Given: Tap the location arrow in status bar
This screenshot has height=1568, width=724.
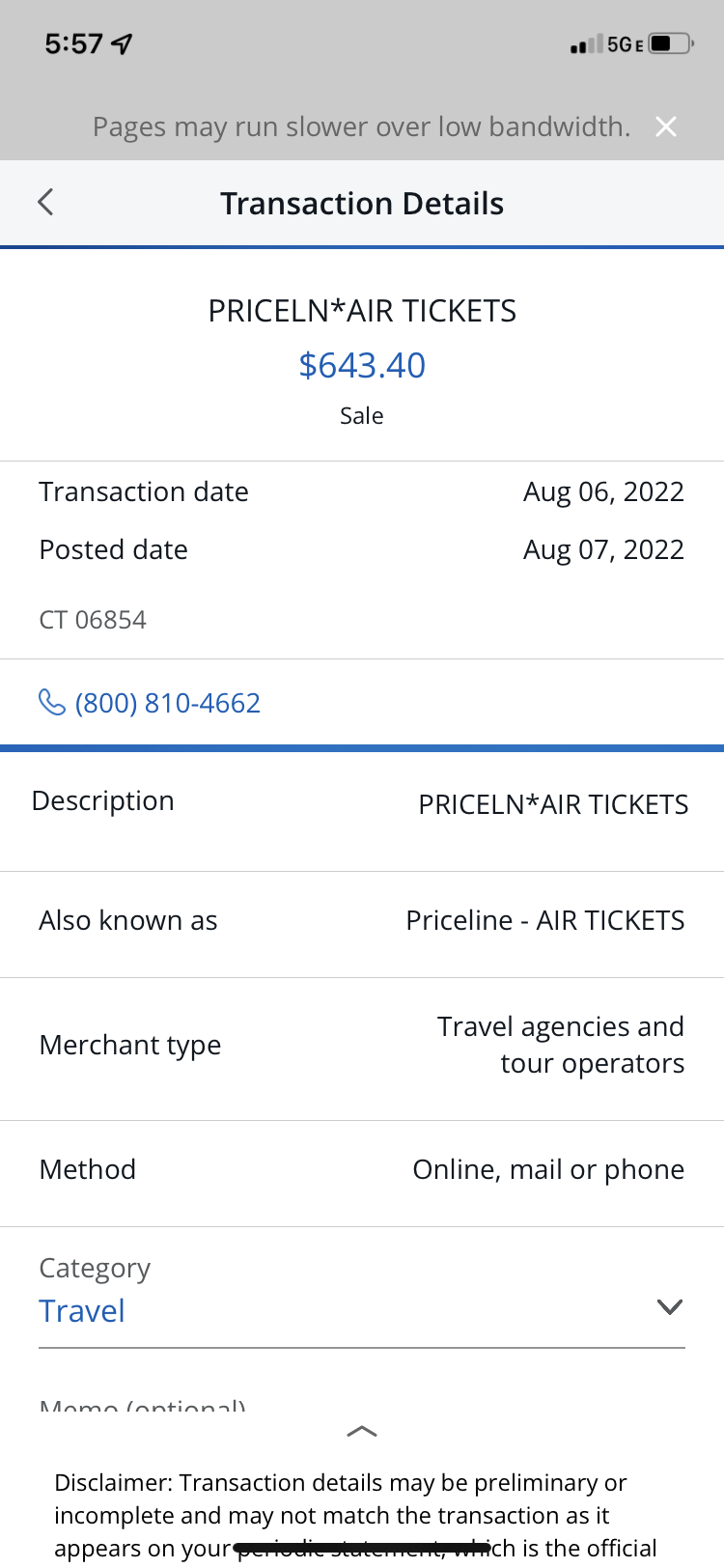Looking at the screenshot, I should (123, 44).
